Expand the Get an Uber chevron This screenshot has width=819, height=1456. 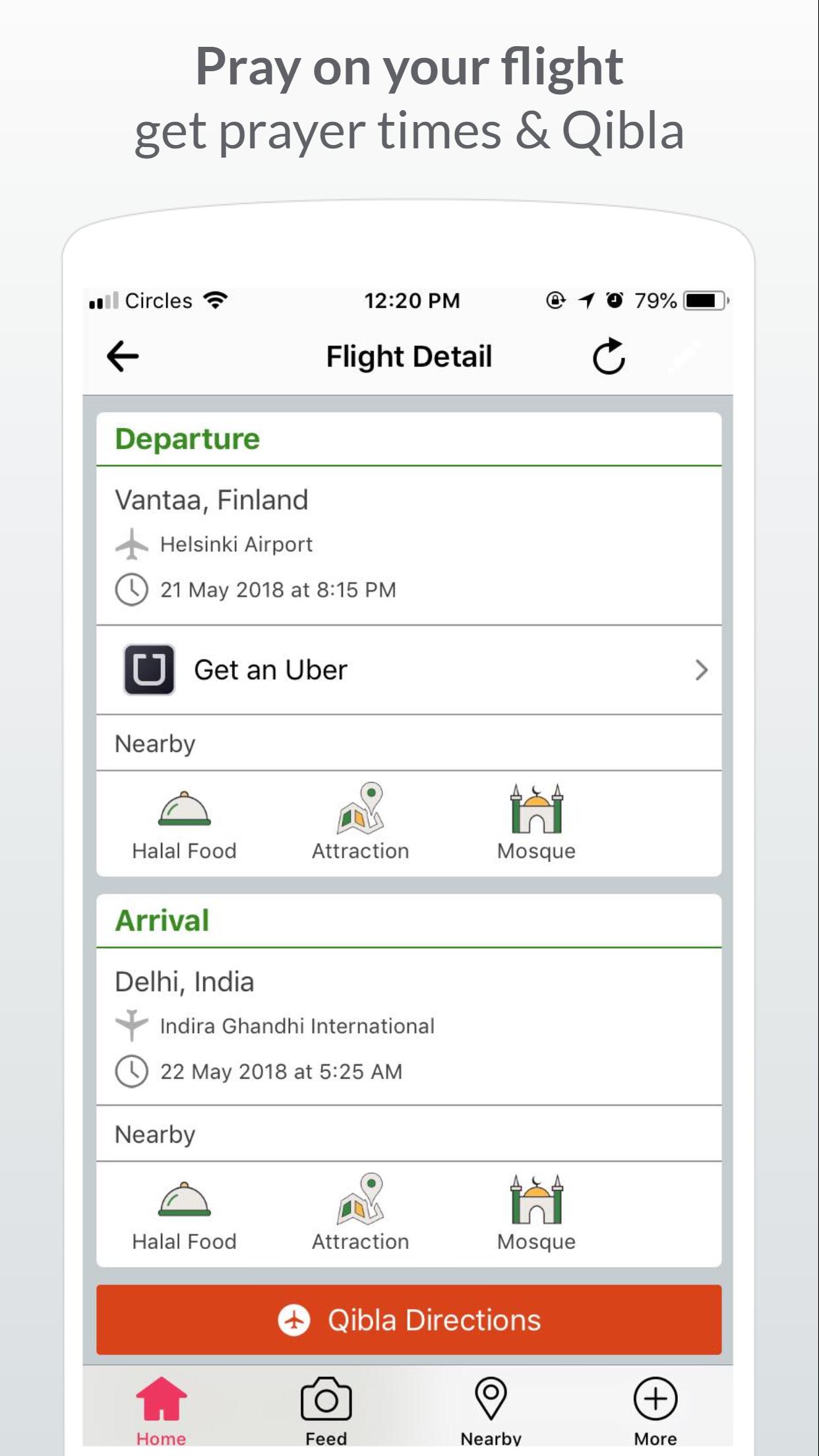701,670
